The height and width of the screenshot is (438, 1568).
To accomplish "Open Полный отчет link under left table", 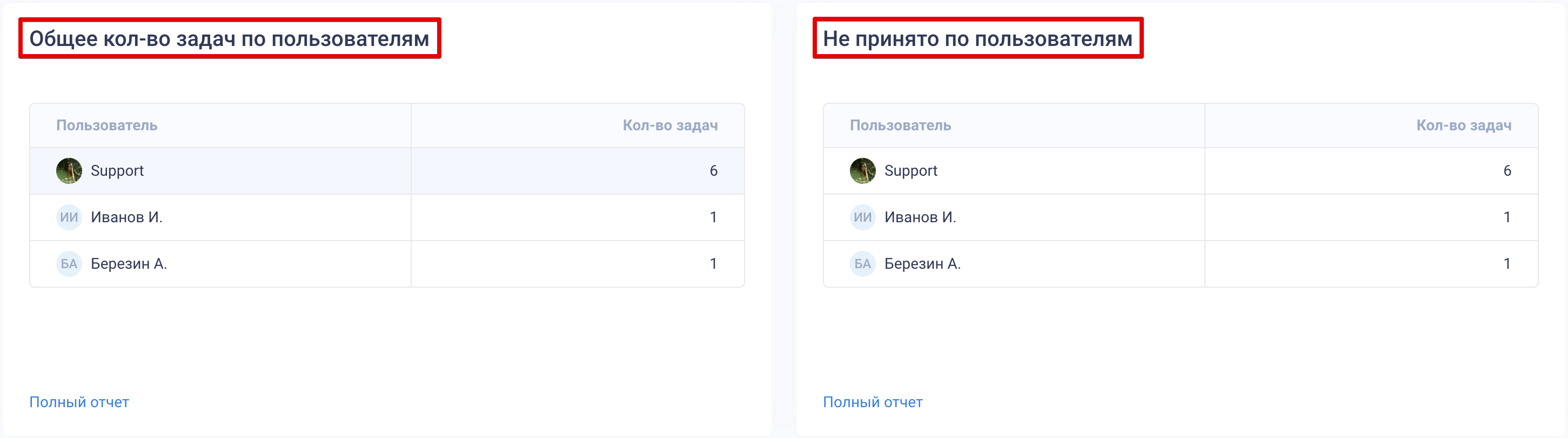I will [79, 402].
